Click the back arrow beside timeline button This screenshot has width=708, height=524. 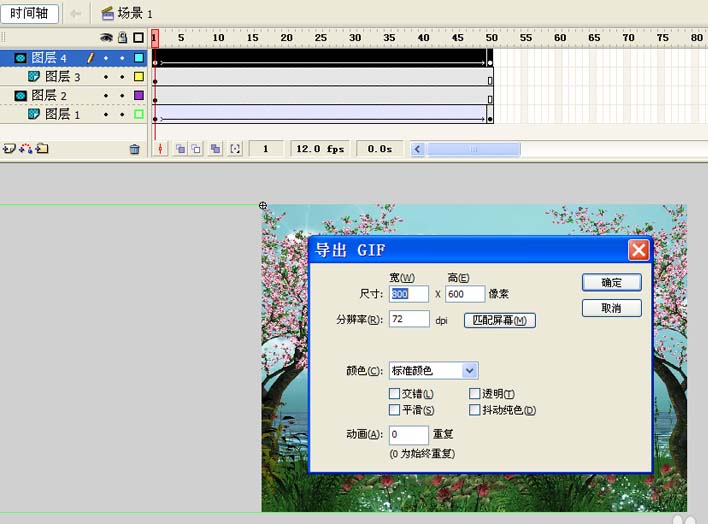click(75, 14)
